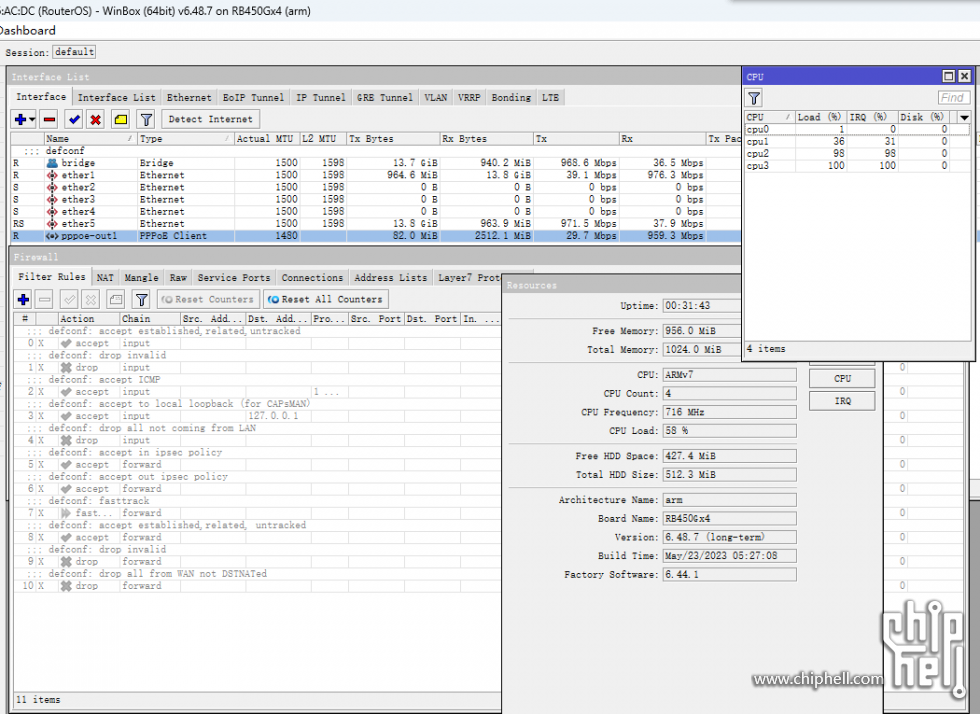980x714 pixels.
Task: Click the CPU Load field showing 58 %
Action: point(729,431)
